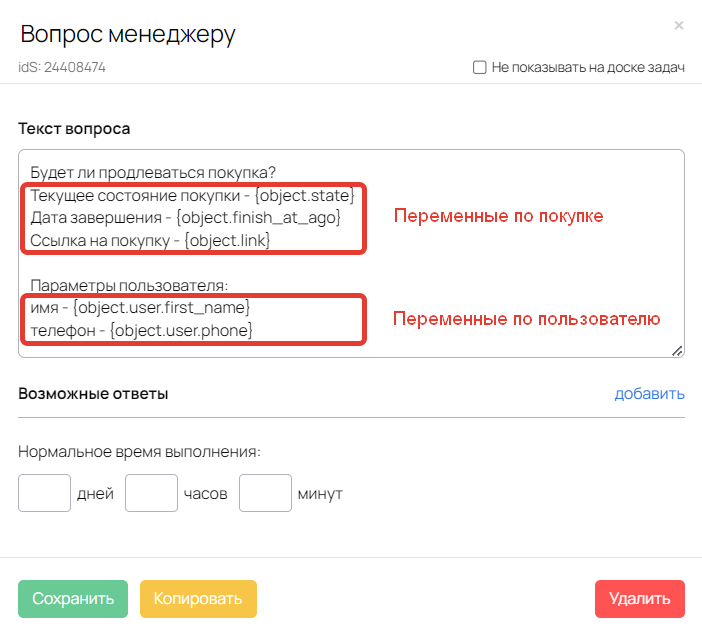Viewport: 702px width, 635px height.
Task: Click the Текст вопроса heading
Action: pyautogui.click(x=74, y=129)
